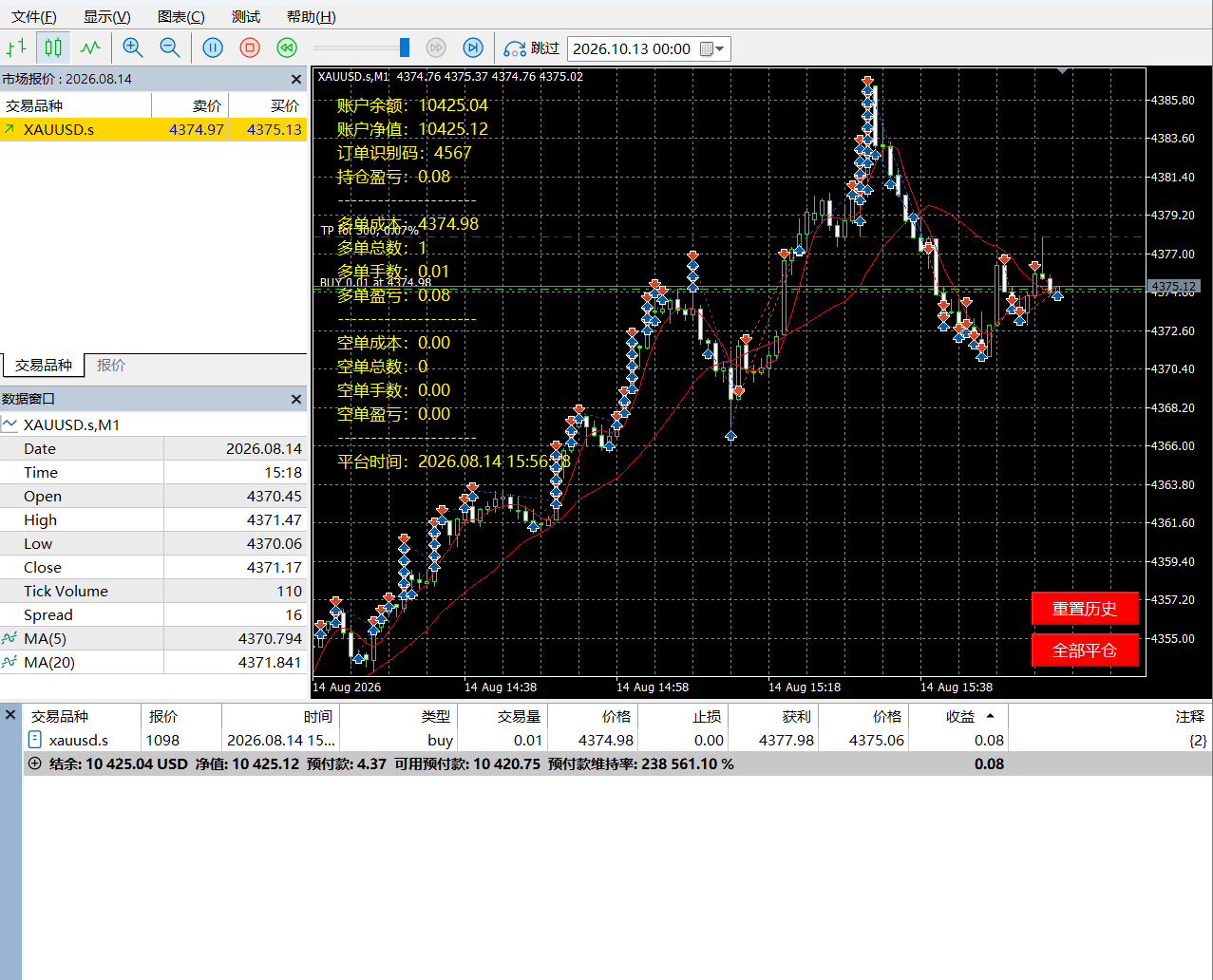Switch to the 交易品种 tab
1213x980 pixels.
click(x=43, y=366)
